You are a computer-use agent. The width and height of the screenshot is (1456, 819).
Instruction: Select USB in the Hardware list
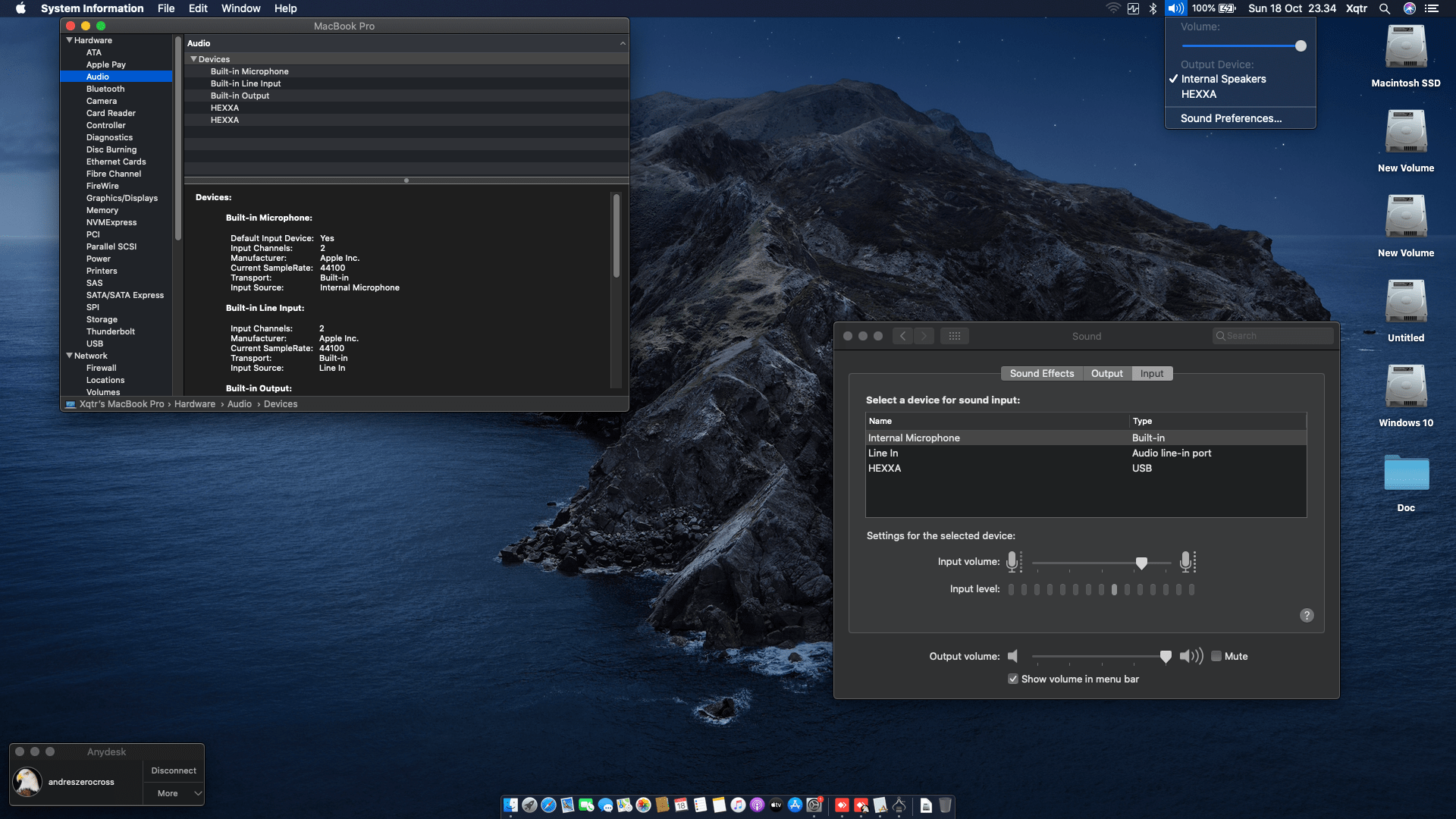coord(116,344)
